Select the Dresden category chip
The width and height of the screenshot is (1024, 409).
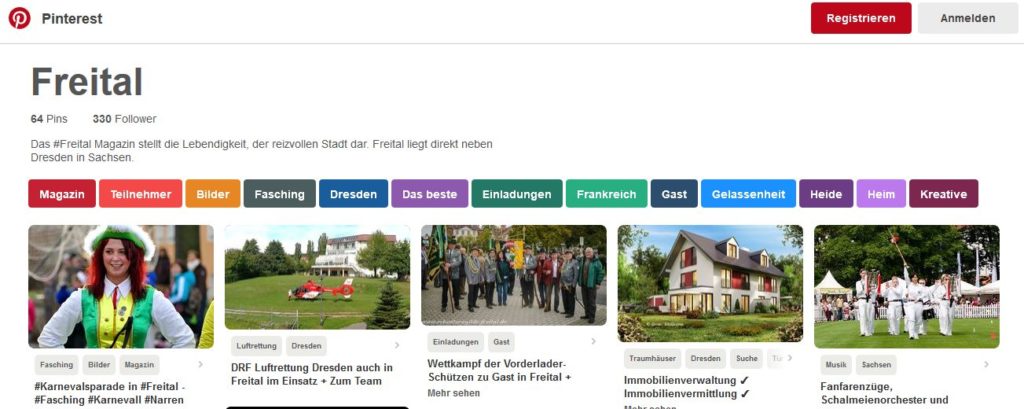coord(353,194)
